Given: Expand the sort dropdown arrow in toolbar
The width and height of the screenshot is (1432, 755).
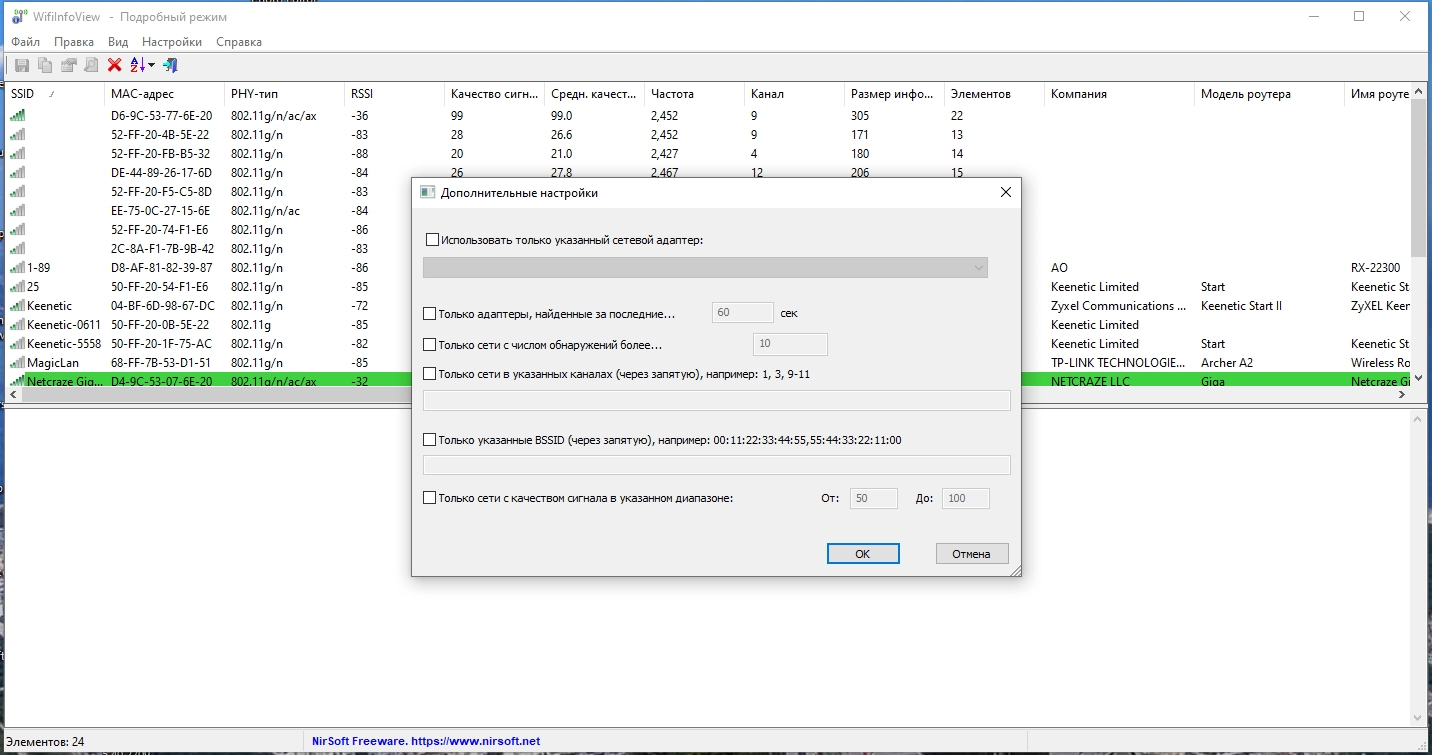Looking at the screenshot, I should tap(152, 66).
